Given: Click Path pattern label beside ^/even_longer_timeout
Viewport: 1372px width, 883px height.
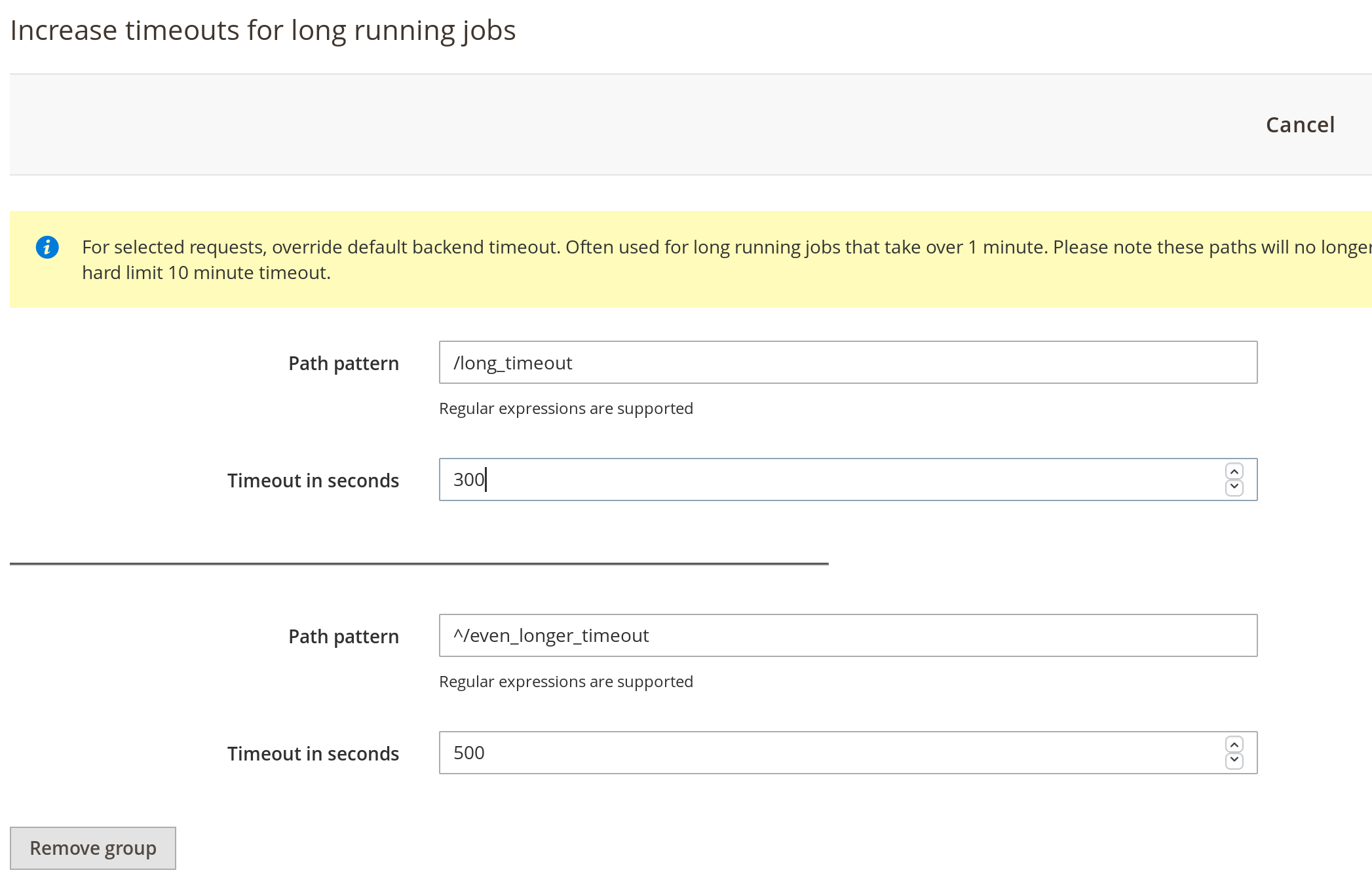Looking at the screenshot, I should [343, 636].
